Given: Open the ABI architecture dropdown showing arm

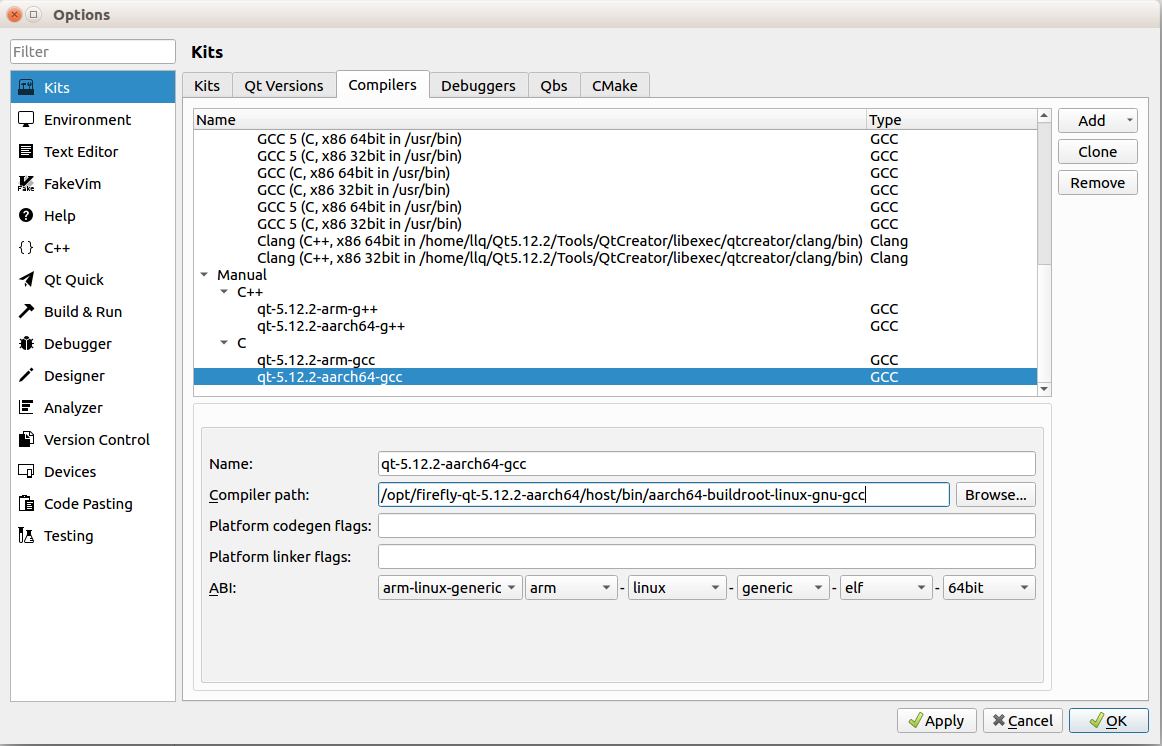Looking at the screenshot, I should pyautogui.click(x=571, y=588).
